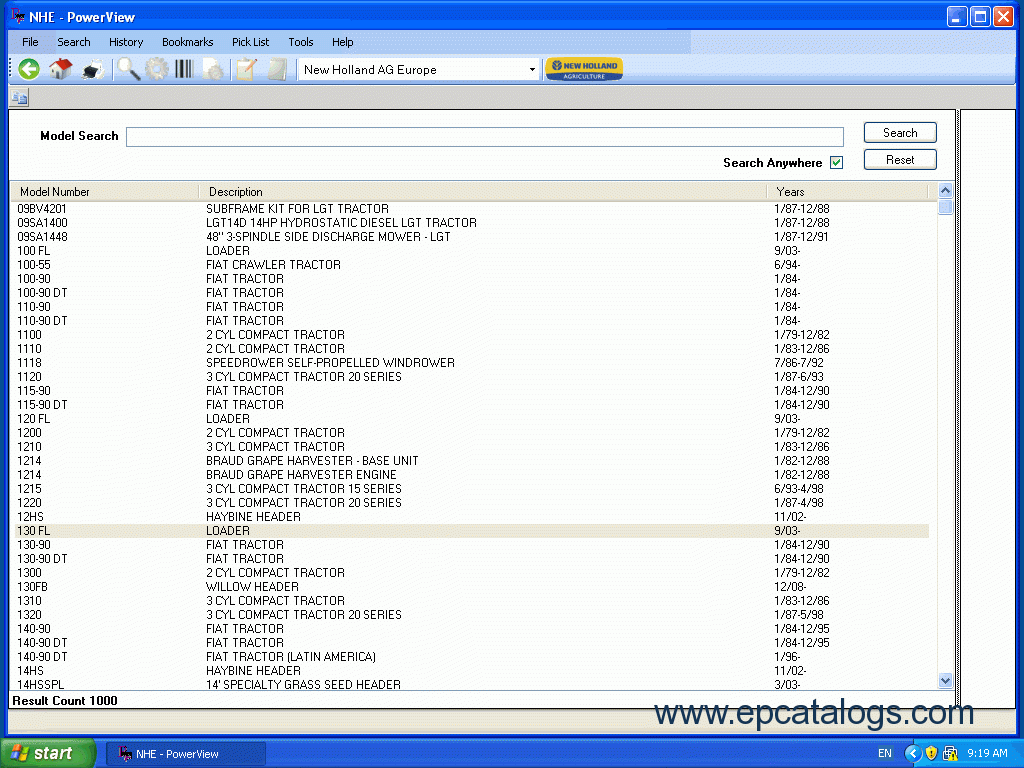Select model row 09BV4201
Screen dimensions: 1024x768
(x=472, y=209)
